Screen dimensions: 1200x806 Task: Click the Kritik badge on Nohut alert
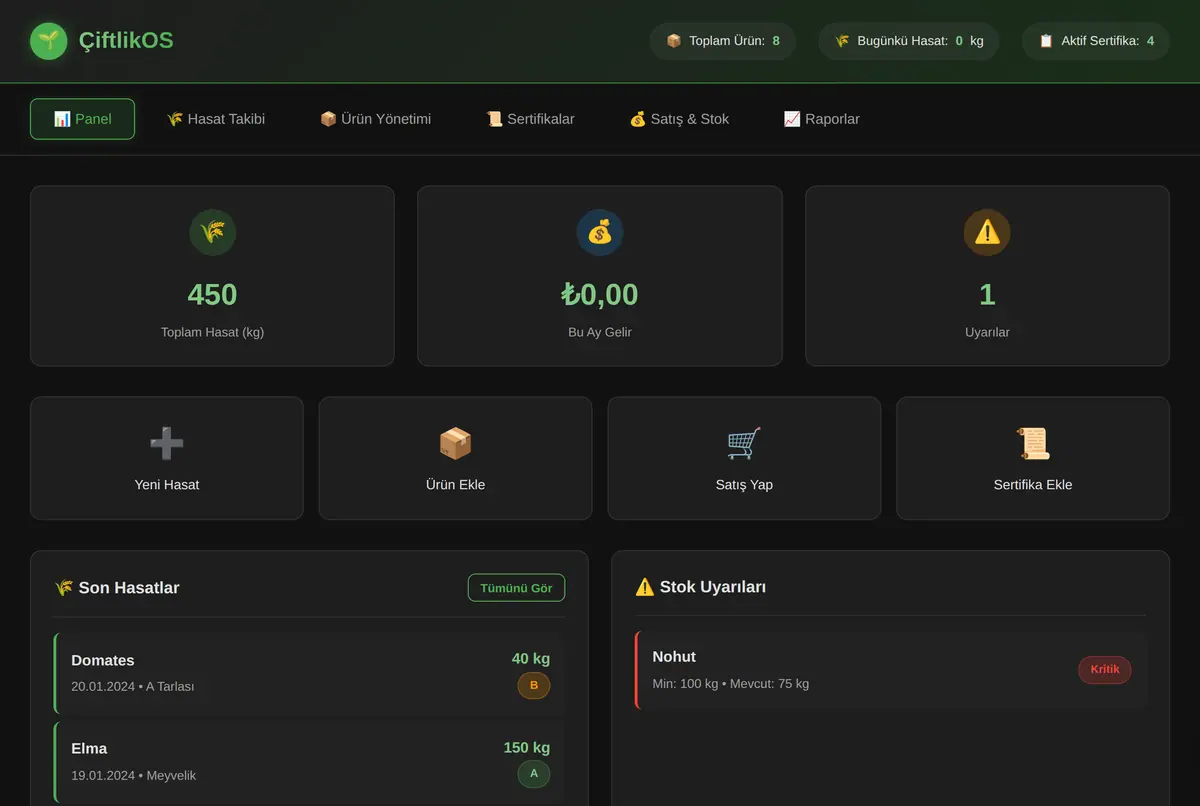(x=1105, y=670)
